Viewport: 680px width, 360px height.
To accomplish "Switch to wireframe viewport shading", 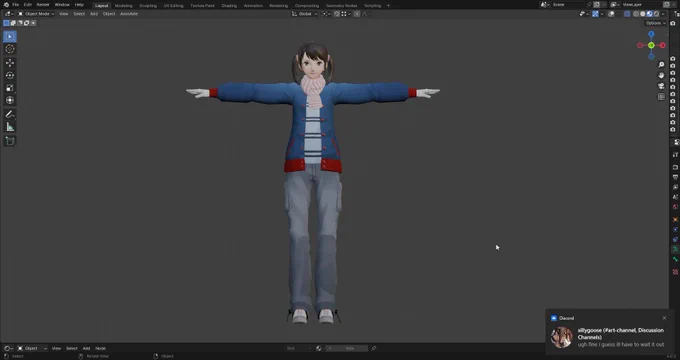I will tap(636, 14).
